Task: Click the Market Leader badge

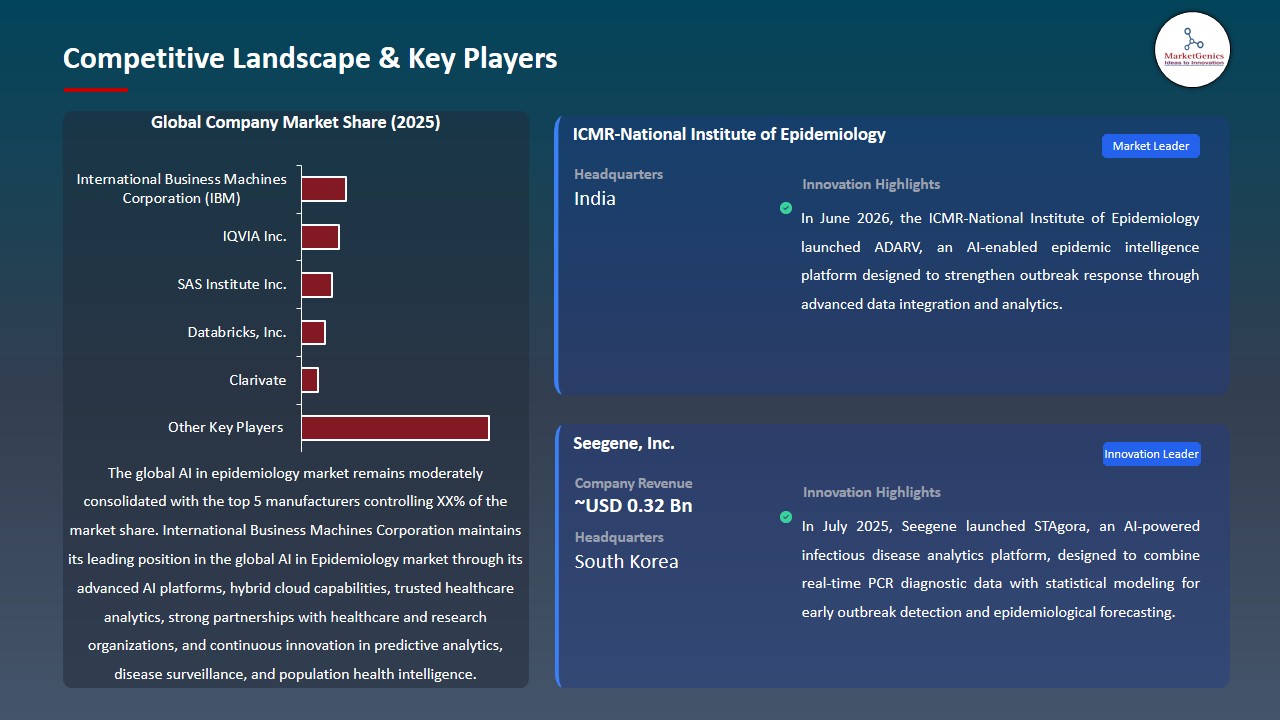Action: 1151,146
